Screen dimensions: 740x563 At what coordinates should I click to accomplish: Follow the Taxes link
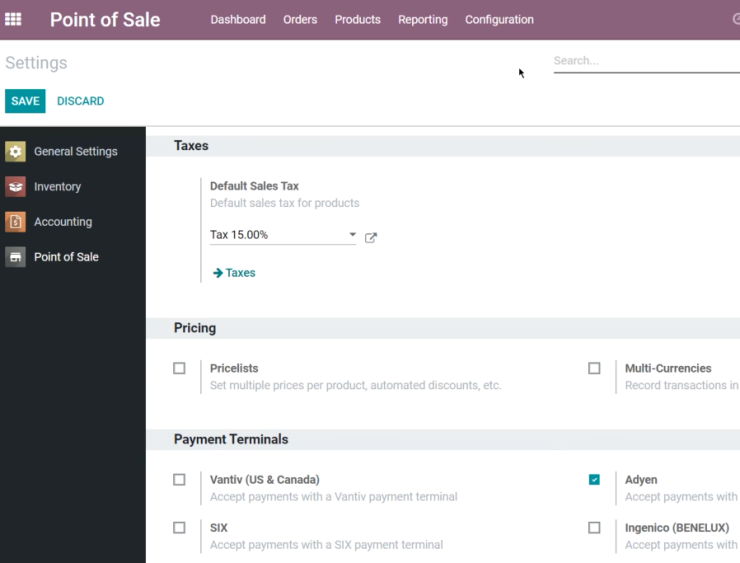click(x=240, y=273)
